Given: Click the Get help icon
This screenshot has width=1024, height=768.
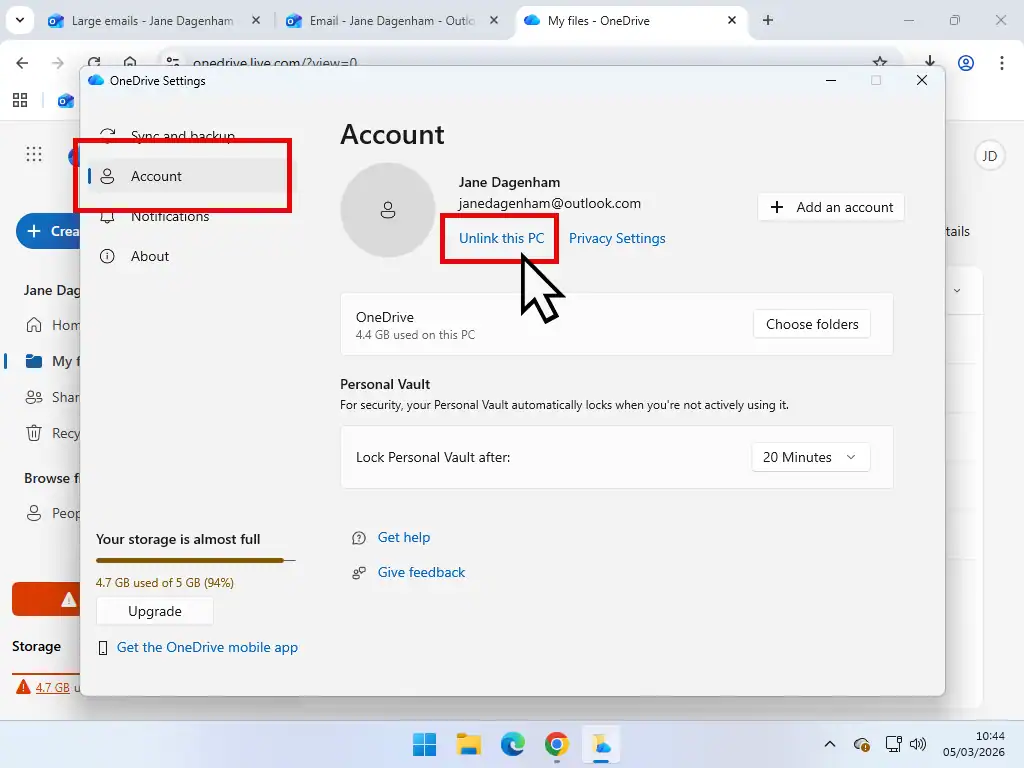Looking at the screenshot, I should 358,537.
